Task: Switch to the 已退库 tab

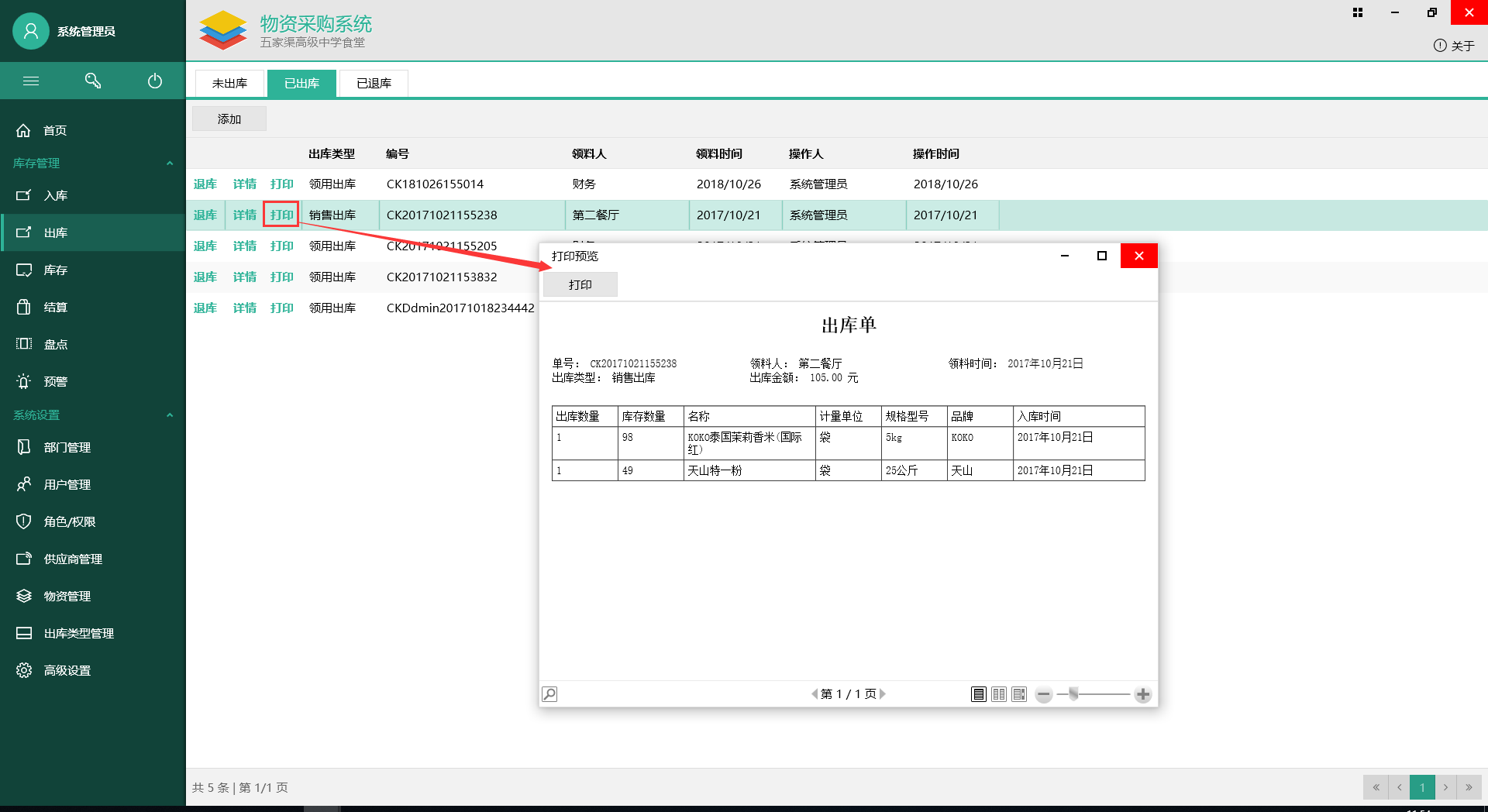Action: pos(374,83)
